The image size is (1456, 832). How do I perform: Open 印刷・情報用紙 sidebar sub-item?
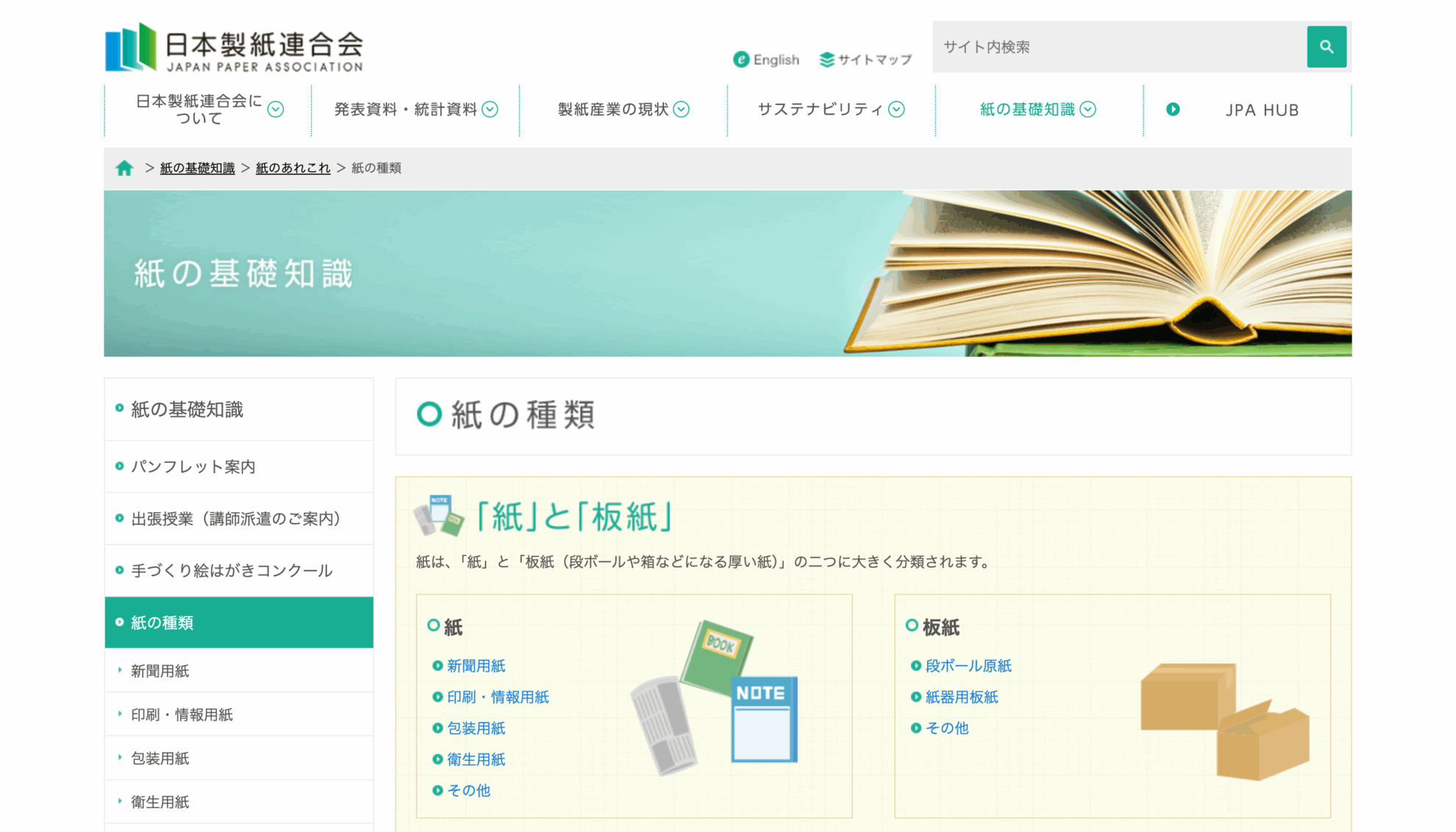(182, 715)
